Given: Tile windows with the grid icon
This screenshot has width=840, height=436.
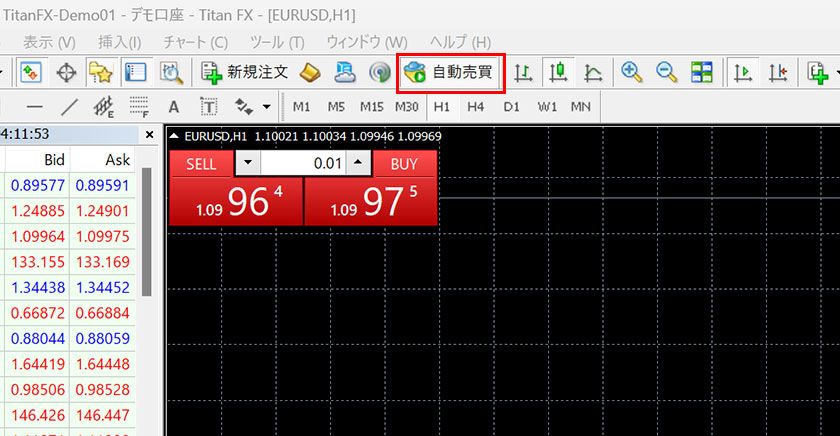Looking at the screenshot, I should pyautogui.click(x=701, y=72).
